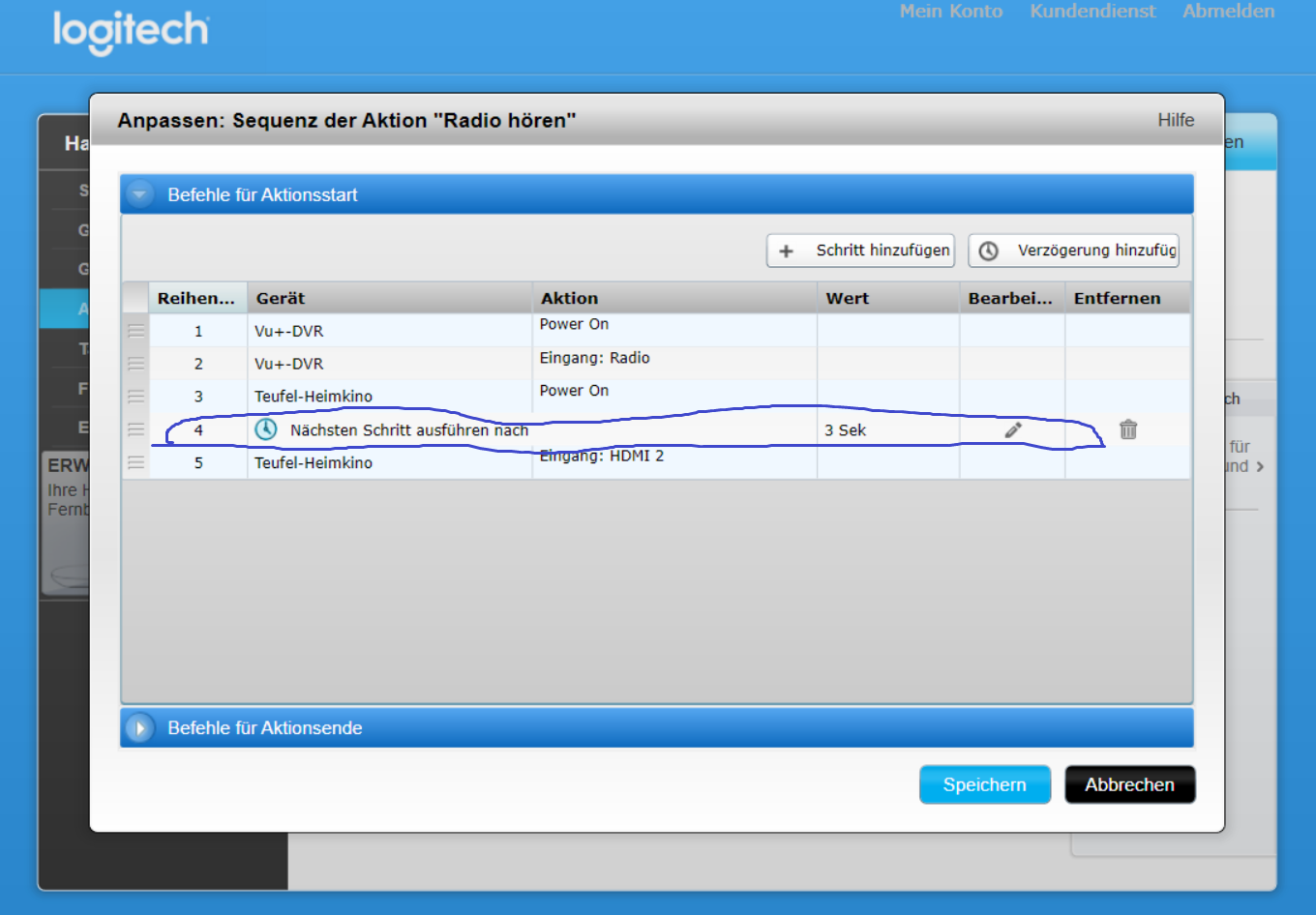
Task: Select the Teufel-Heimkino HDMI 2 row
Action: pyautogui.click(x=387, y=463)
